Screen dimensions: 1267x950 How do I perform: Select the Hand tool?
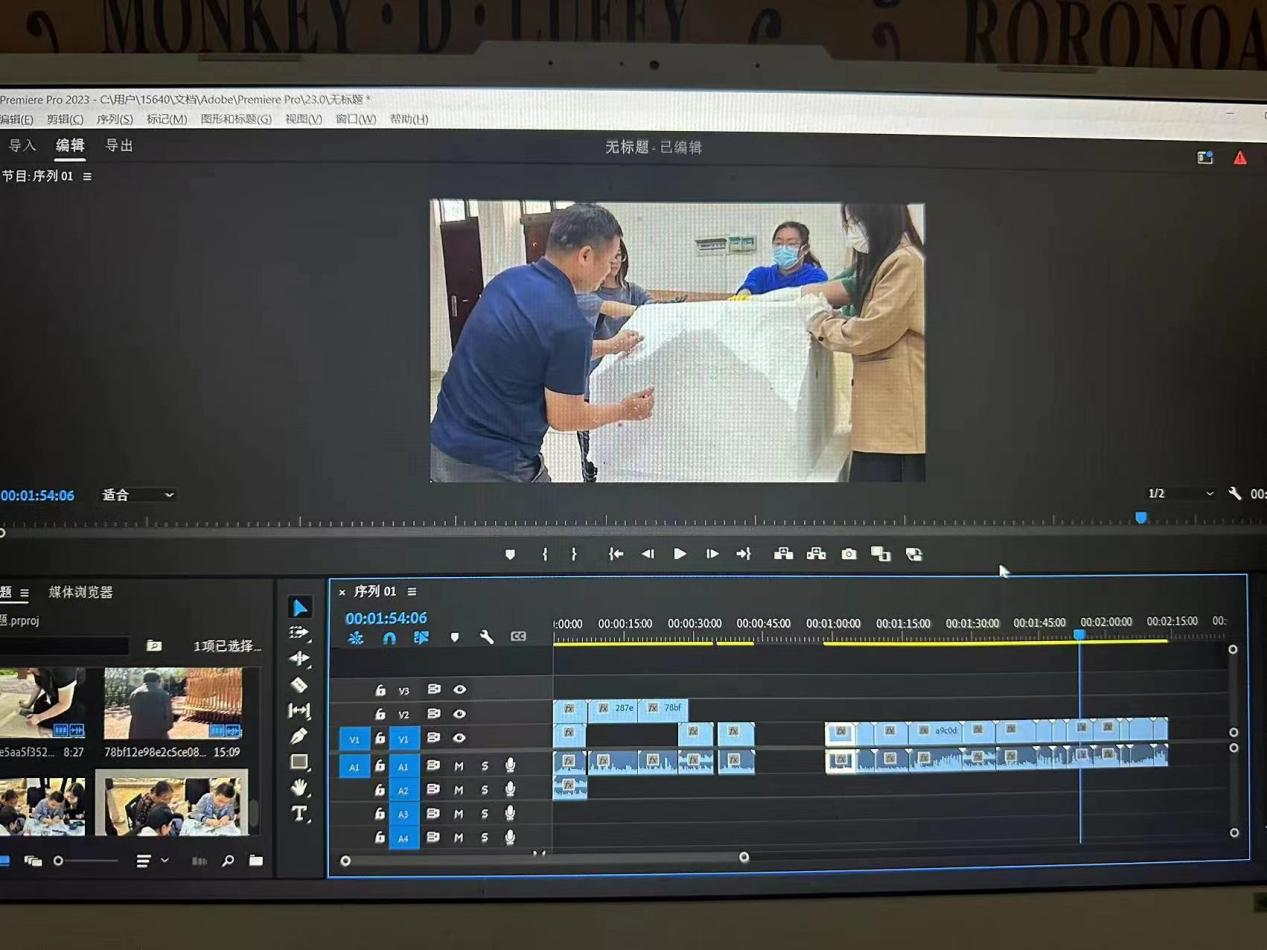pyautogui.click(x=299, y=788)
